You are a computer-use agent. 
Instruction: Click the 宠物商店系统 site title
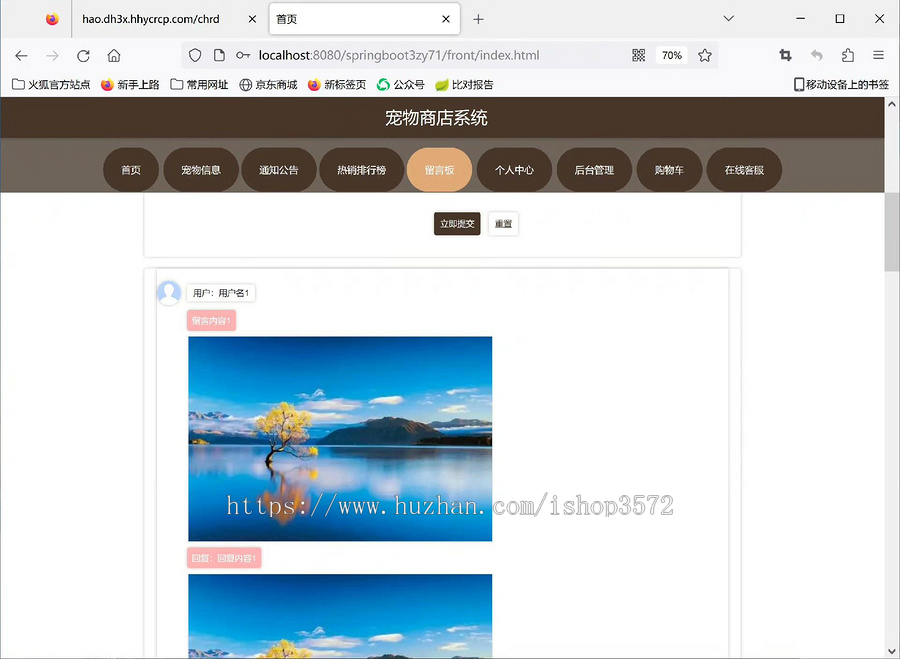click(436, 118)
